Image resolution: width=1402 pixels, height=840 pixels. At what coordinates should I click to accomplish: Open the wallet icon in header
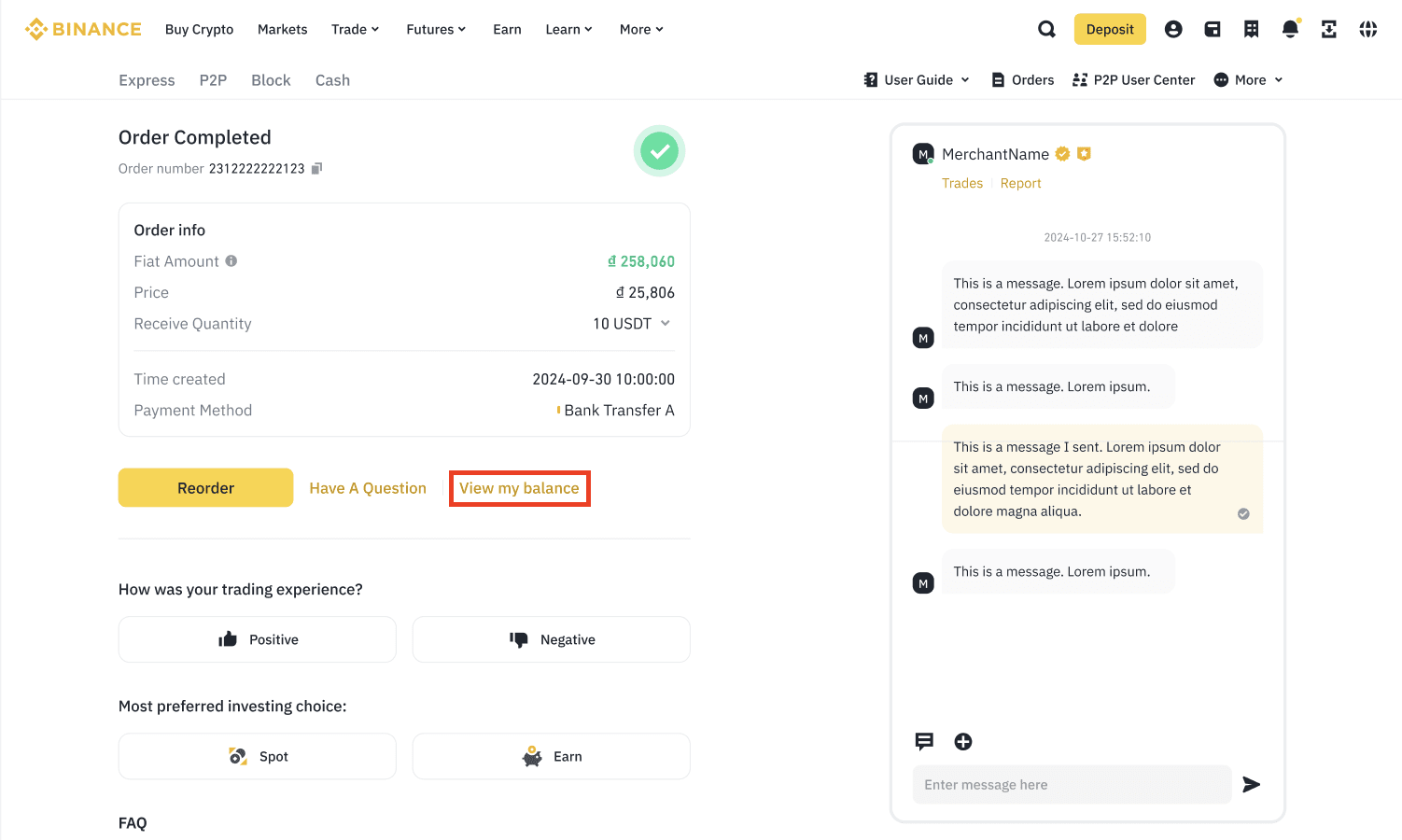pyautogui.click(x=1213, y=30)
